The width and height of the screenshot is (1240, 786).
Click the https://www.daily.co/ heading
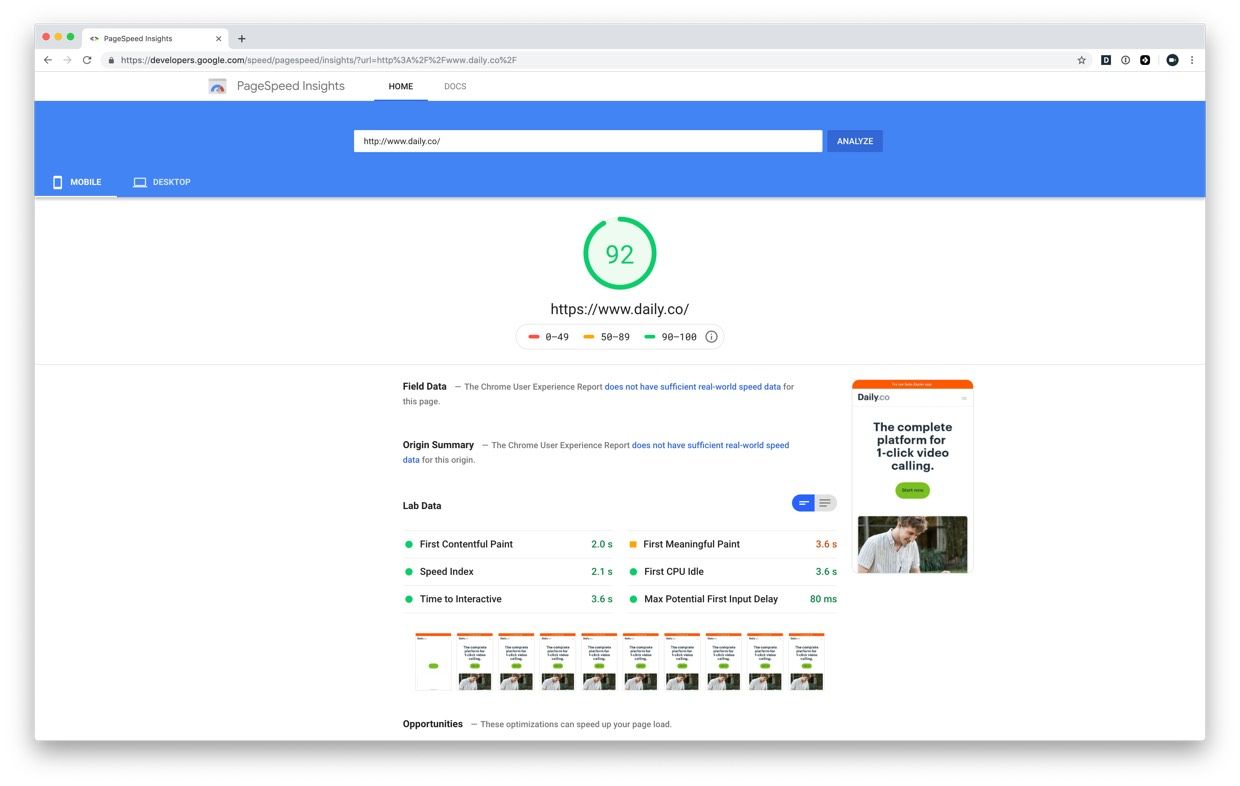620,309
